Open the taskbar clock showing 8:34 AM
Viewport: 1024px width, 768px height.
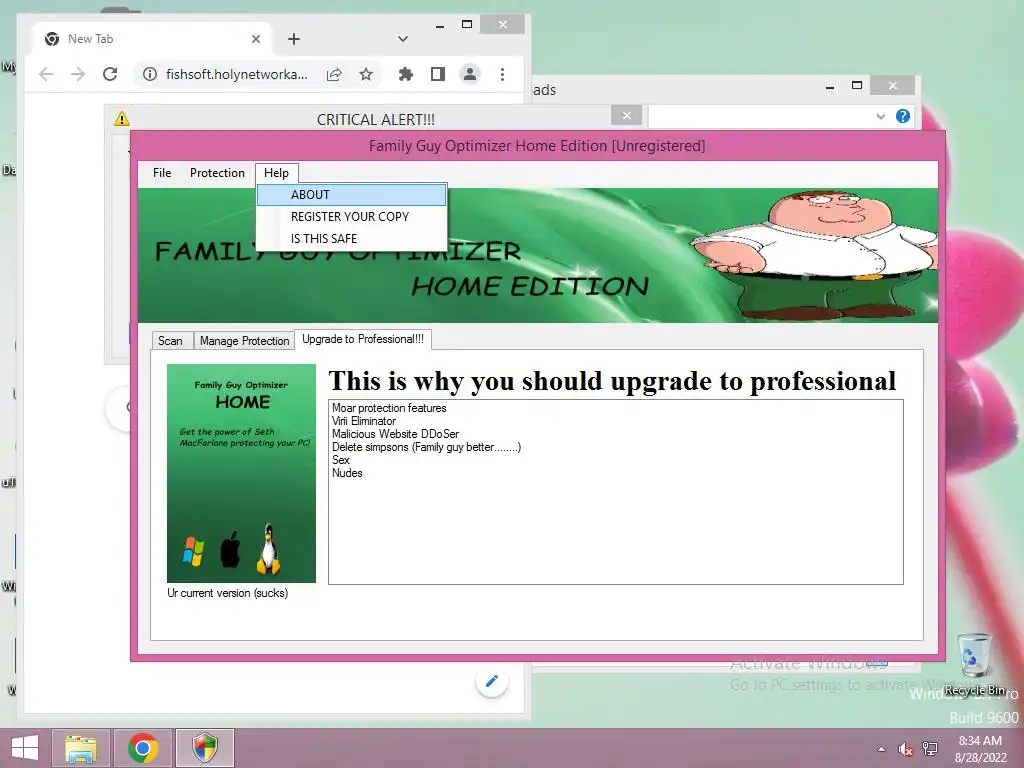tap(980, 749)
